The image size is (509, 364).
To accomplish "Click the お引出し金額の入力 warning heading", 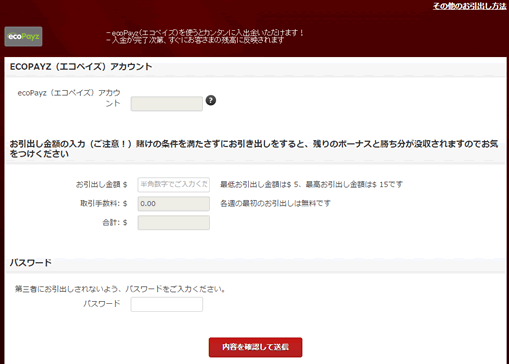I will (x=254, y=149).
